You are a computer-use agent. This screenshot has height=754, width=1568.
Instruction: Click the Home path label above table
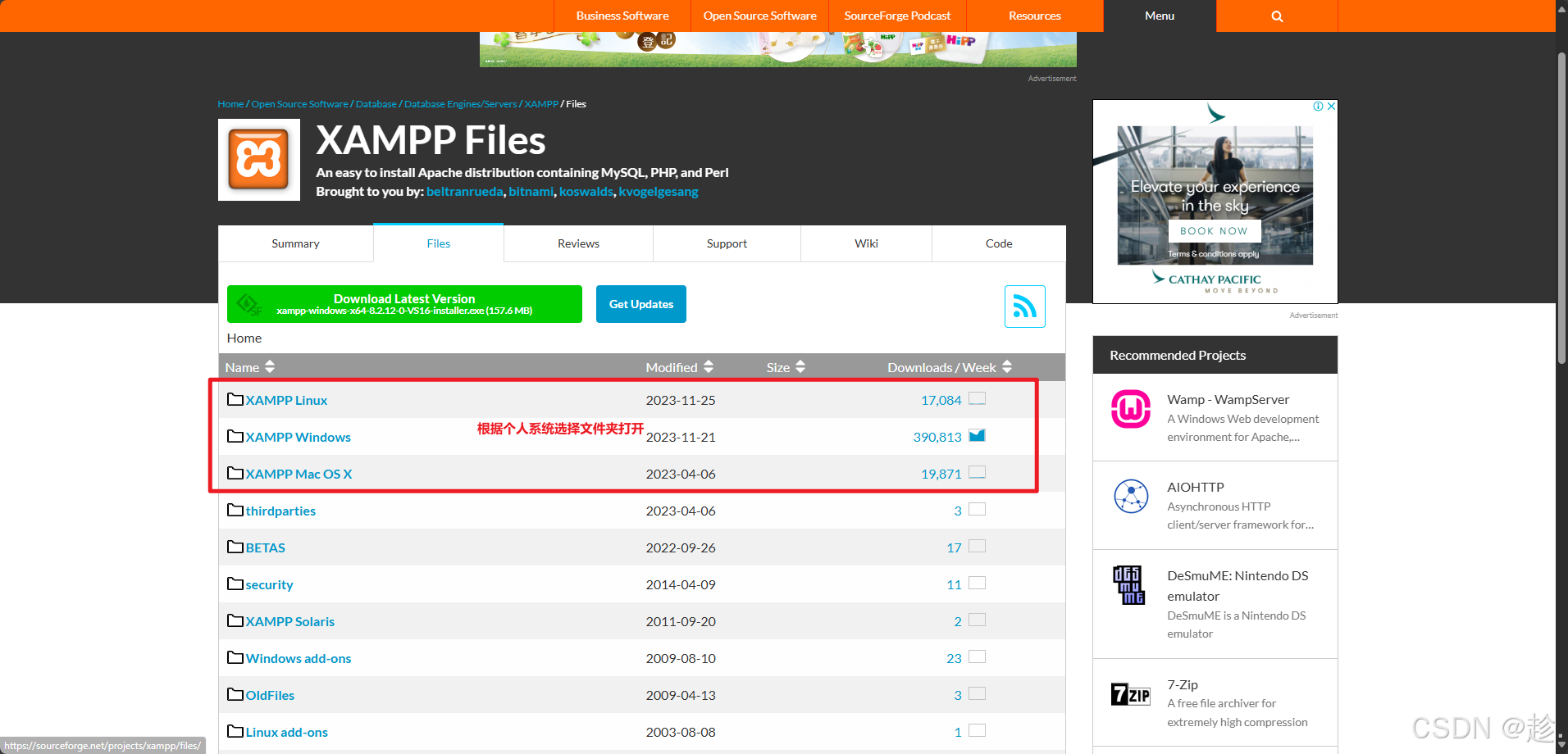[x=244, y=338]
